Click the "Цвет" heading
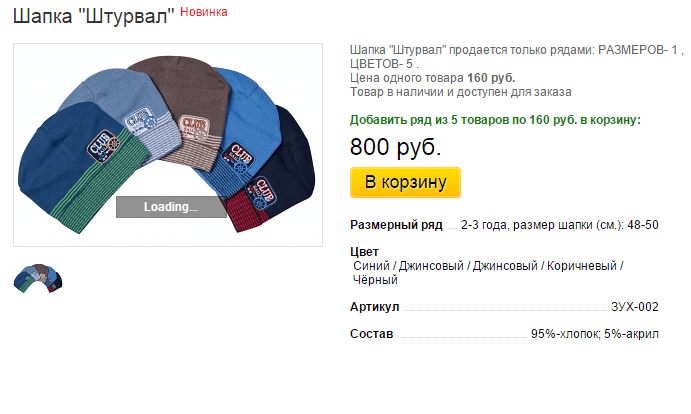The image size is (691, 414). coord(365,251)
